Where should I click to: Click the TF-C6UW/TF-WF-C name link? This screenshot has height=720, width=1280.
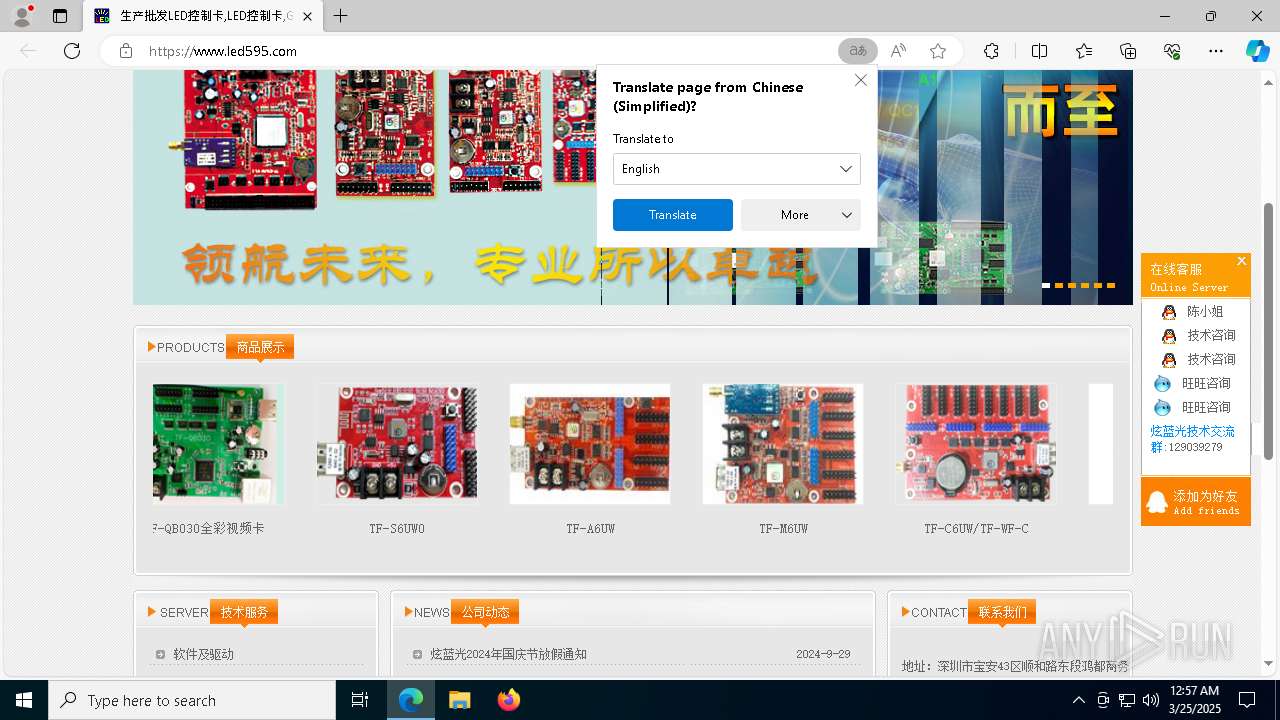point(976,528)
